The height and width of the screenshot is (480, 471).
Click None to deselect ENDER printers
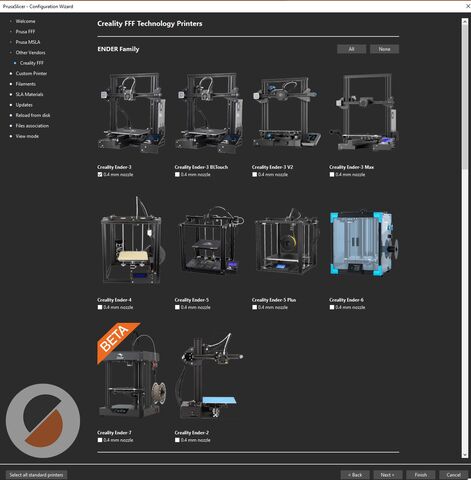point(384,49)
